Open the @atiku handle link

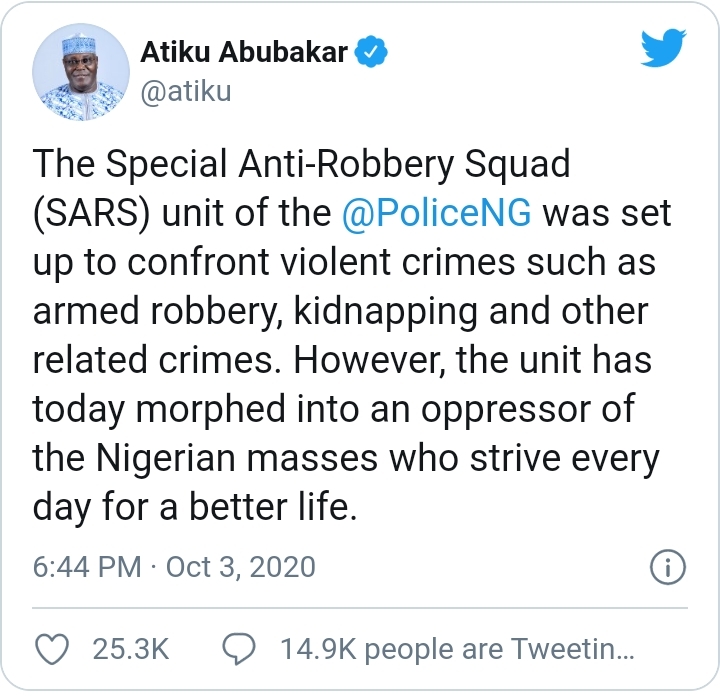click(x=185, y=92)
